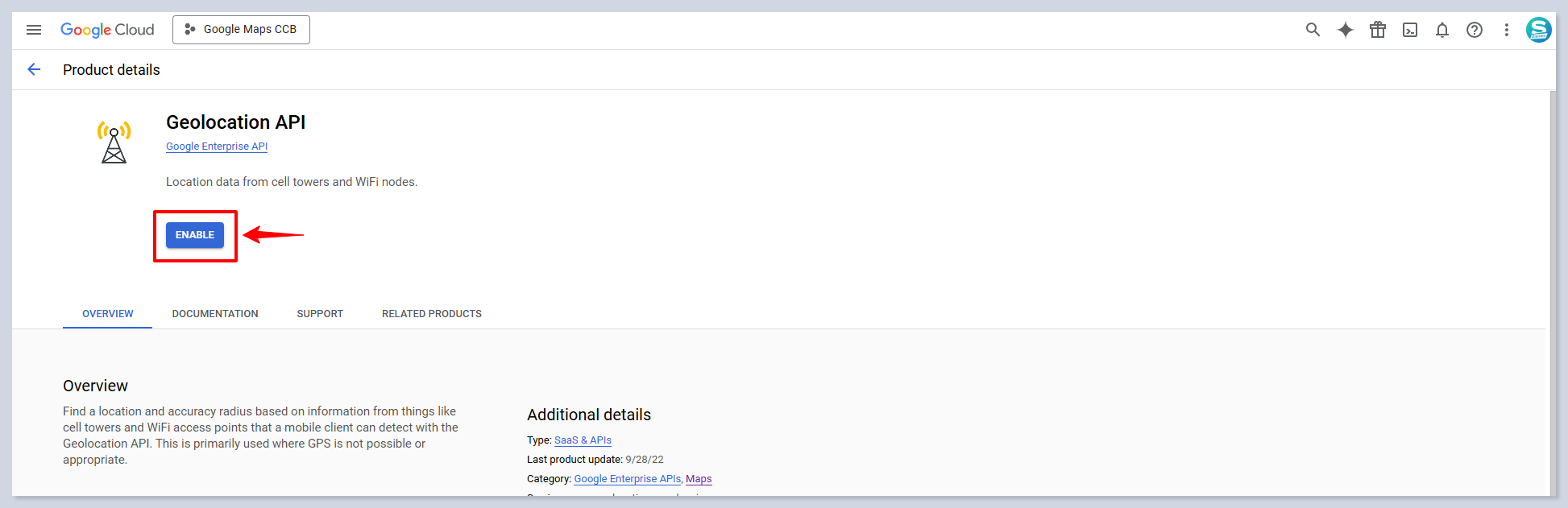
Task: Go back using the left arrow
Action: (34, 70)
